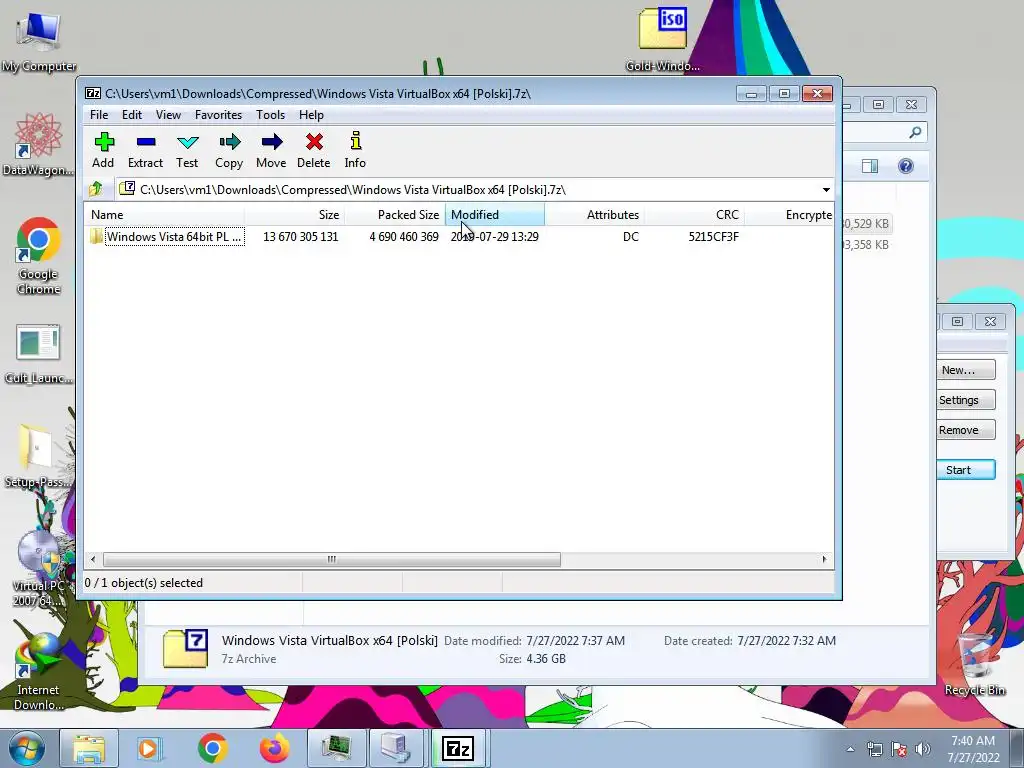Click the New... button in background window
1024x768 pixels.
[966, 370]
